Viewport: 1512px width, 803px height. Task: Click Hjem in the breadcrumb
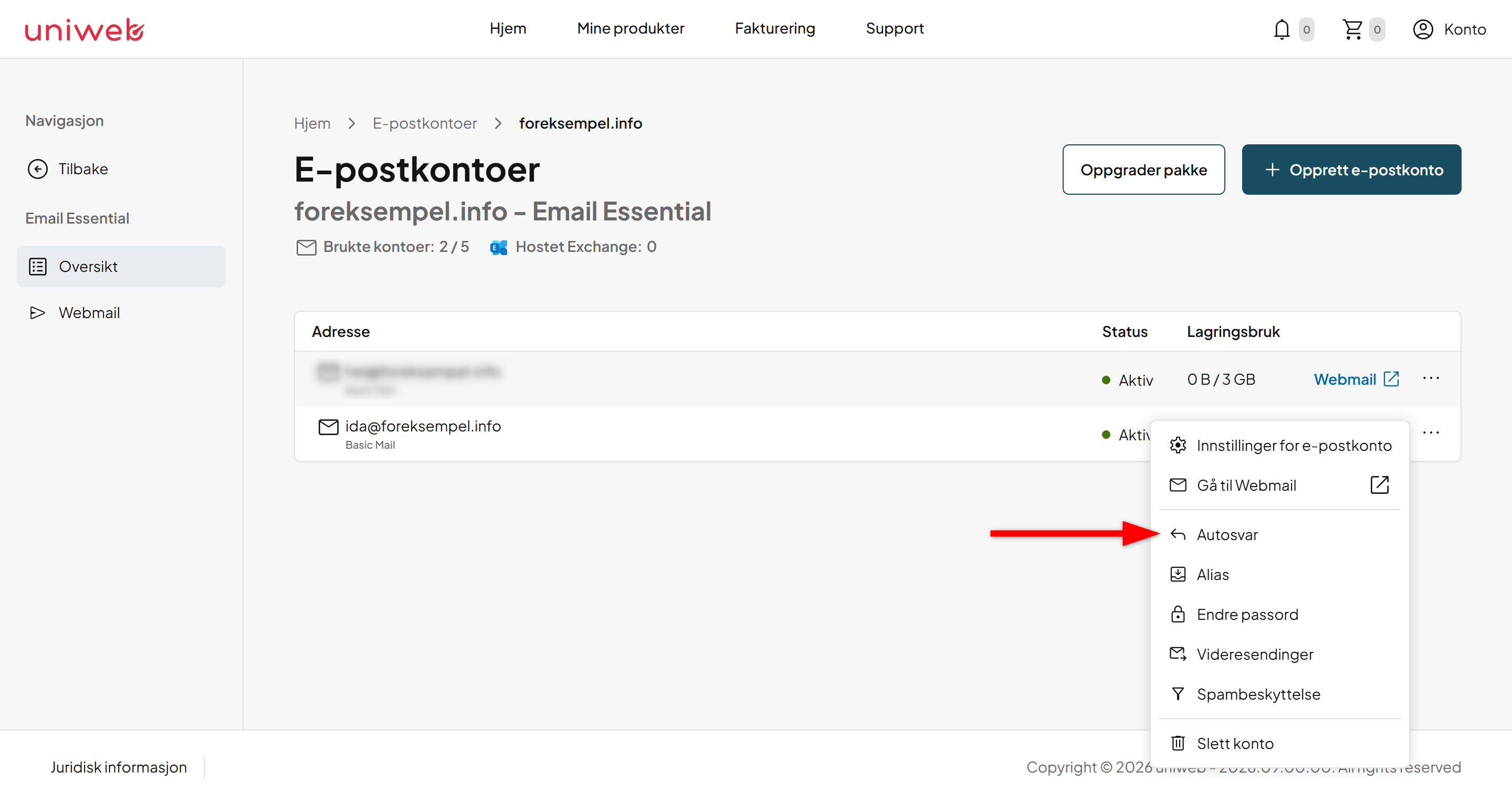click(312, 123)
